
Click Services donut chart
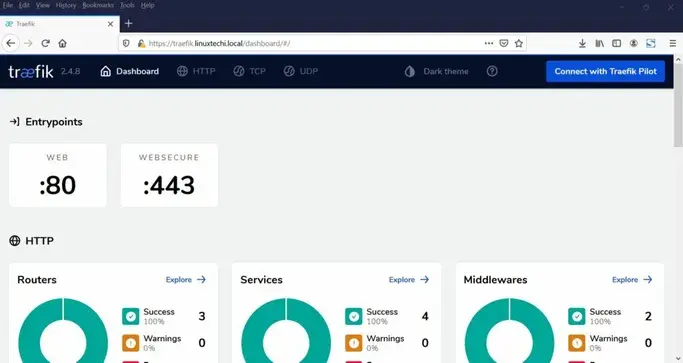tap(286, 330)
